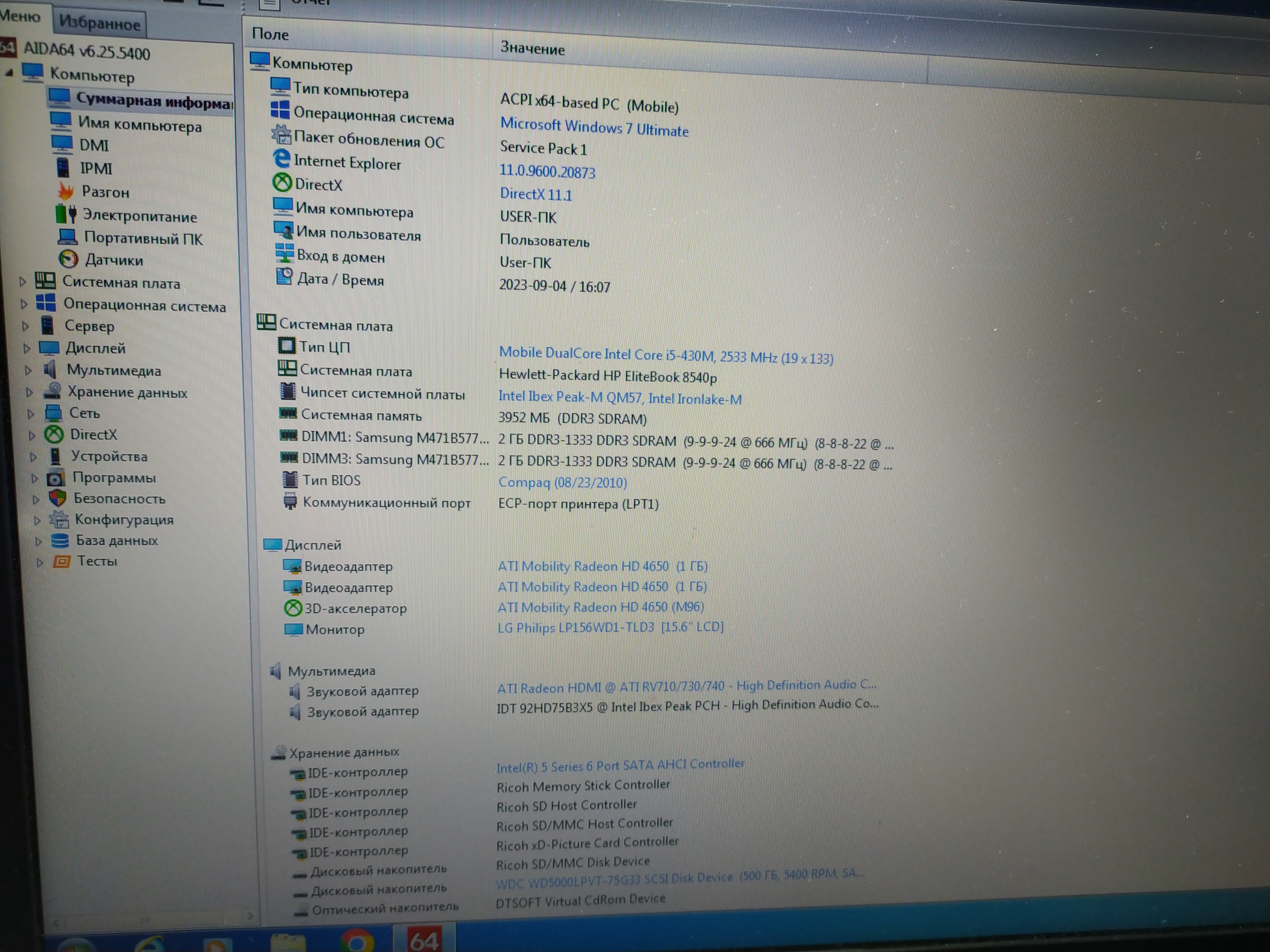Open the Intel Ibex Peak-M QM57 chipset link
Image resolution: width=1270 pixels, height=952 pixels.
[x=620, y=397]
